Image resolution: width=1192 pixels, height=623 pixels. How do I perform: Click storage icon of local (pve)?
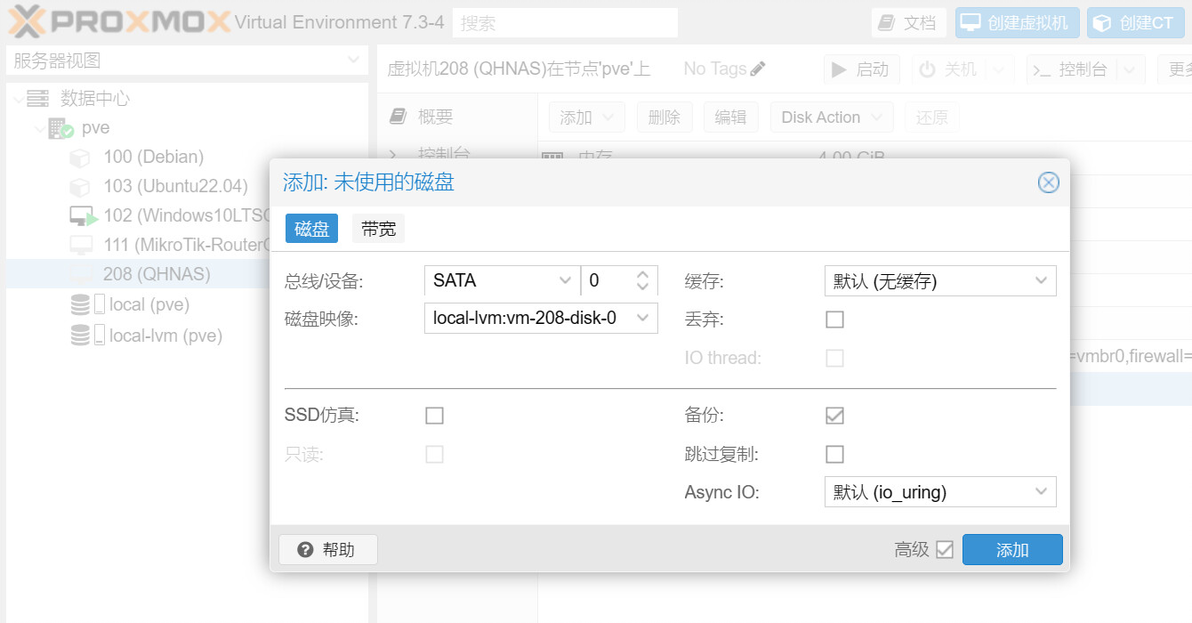[x=87, y=305]
